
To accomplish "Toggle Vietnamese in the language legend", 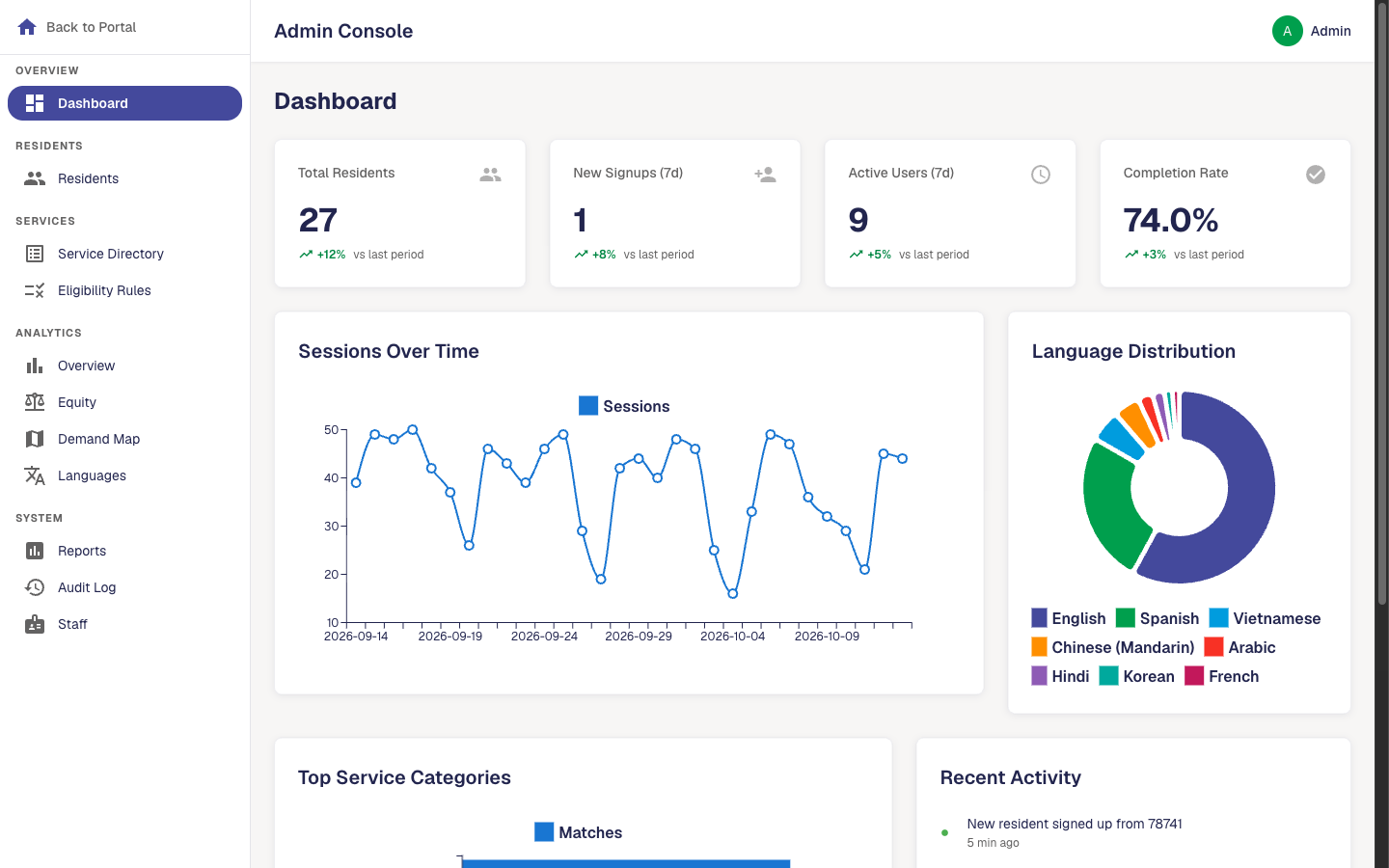I will point(1266,618).
